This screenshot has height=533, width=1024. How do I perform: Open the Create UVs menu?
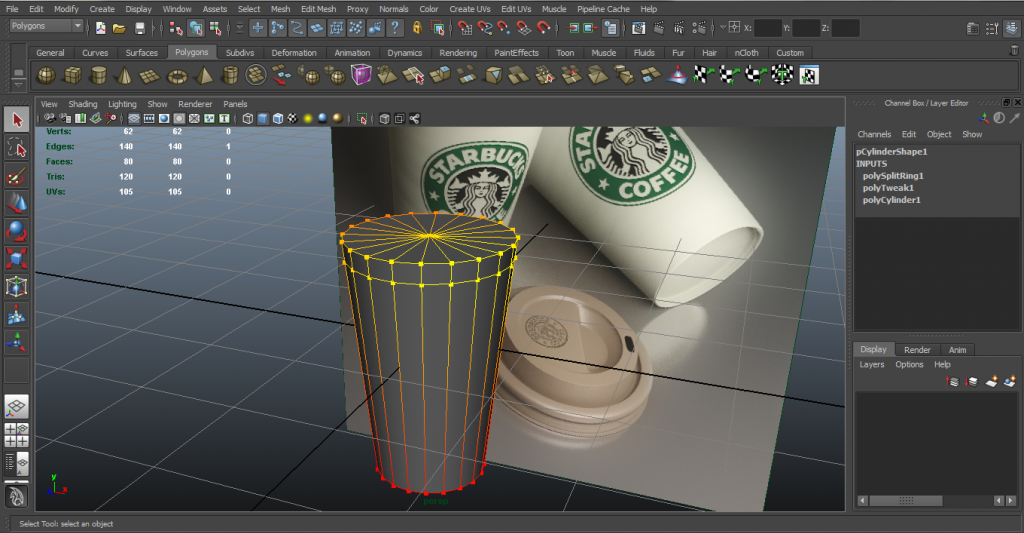[x=470, y=9]
